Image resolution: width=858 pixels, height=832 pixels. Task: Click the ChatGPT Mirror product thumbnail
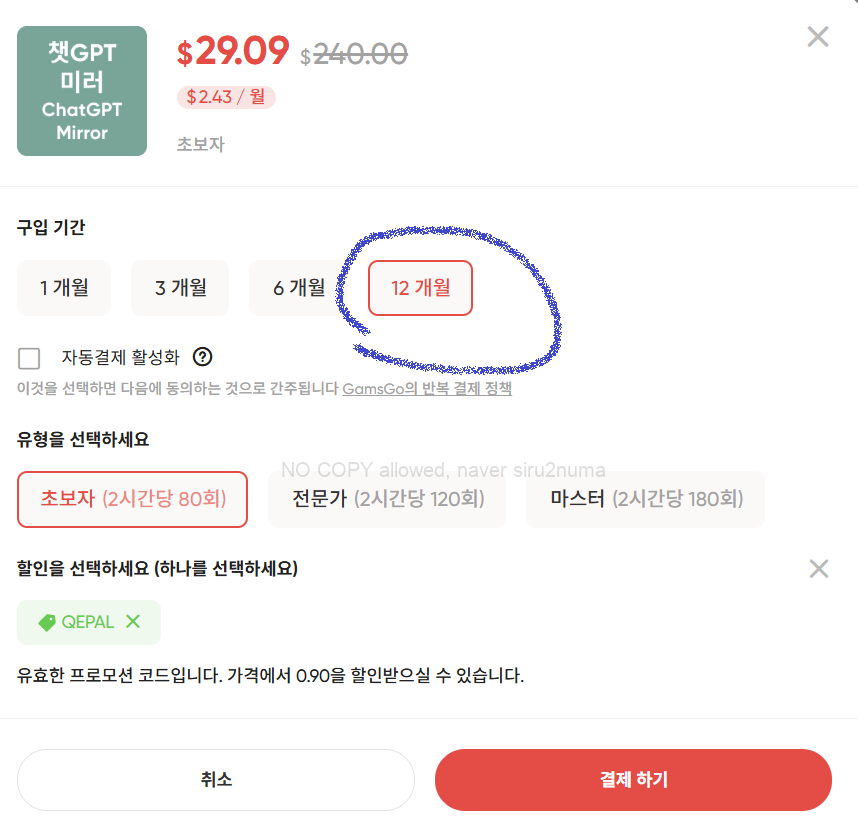coord(82,91)
